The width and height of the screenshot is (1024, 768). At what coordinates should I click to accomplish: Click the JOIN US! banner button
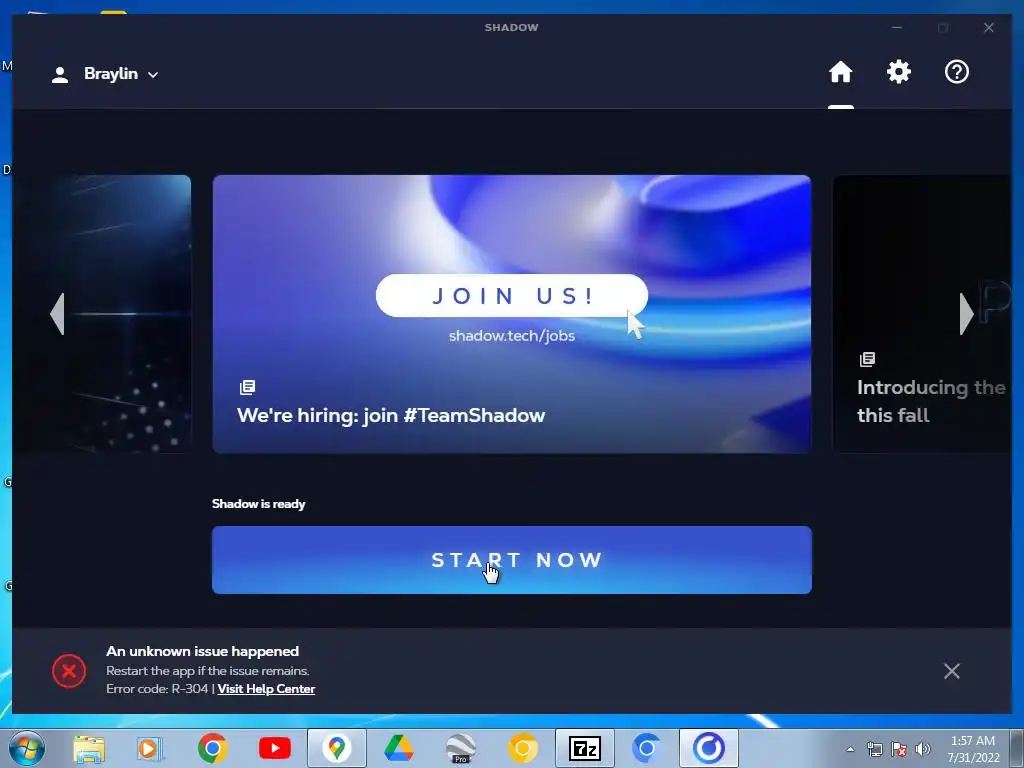tap(511, 296)
